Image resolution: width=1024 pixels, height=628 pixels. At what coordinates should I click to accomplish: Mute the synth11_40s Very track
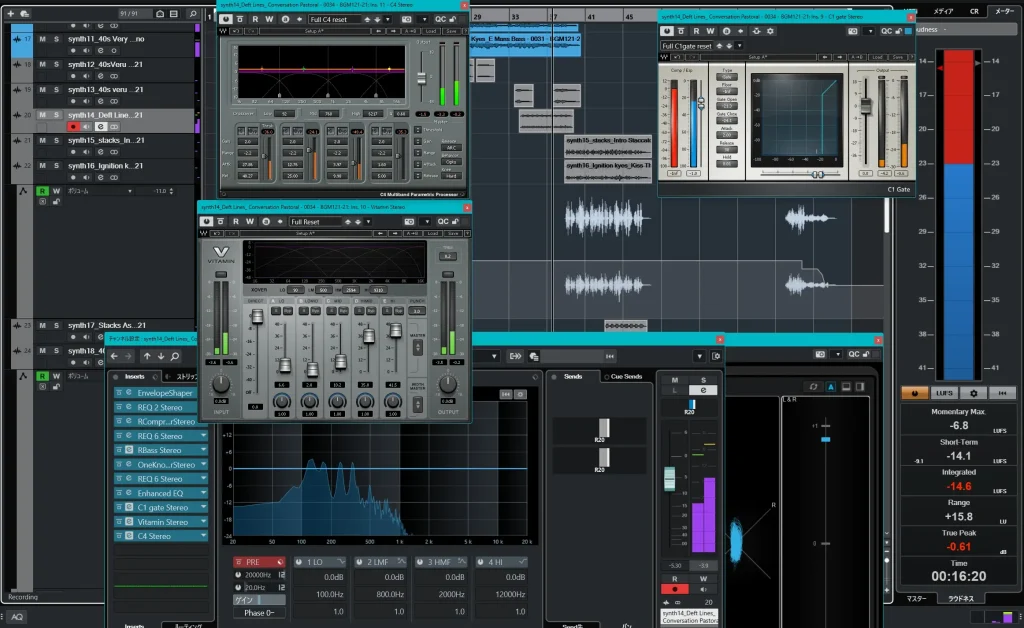(43, 38)
